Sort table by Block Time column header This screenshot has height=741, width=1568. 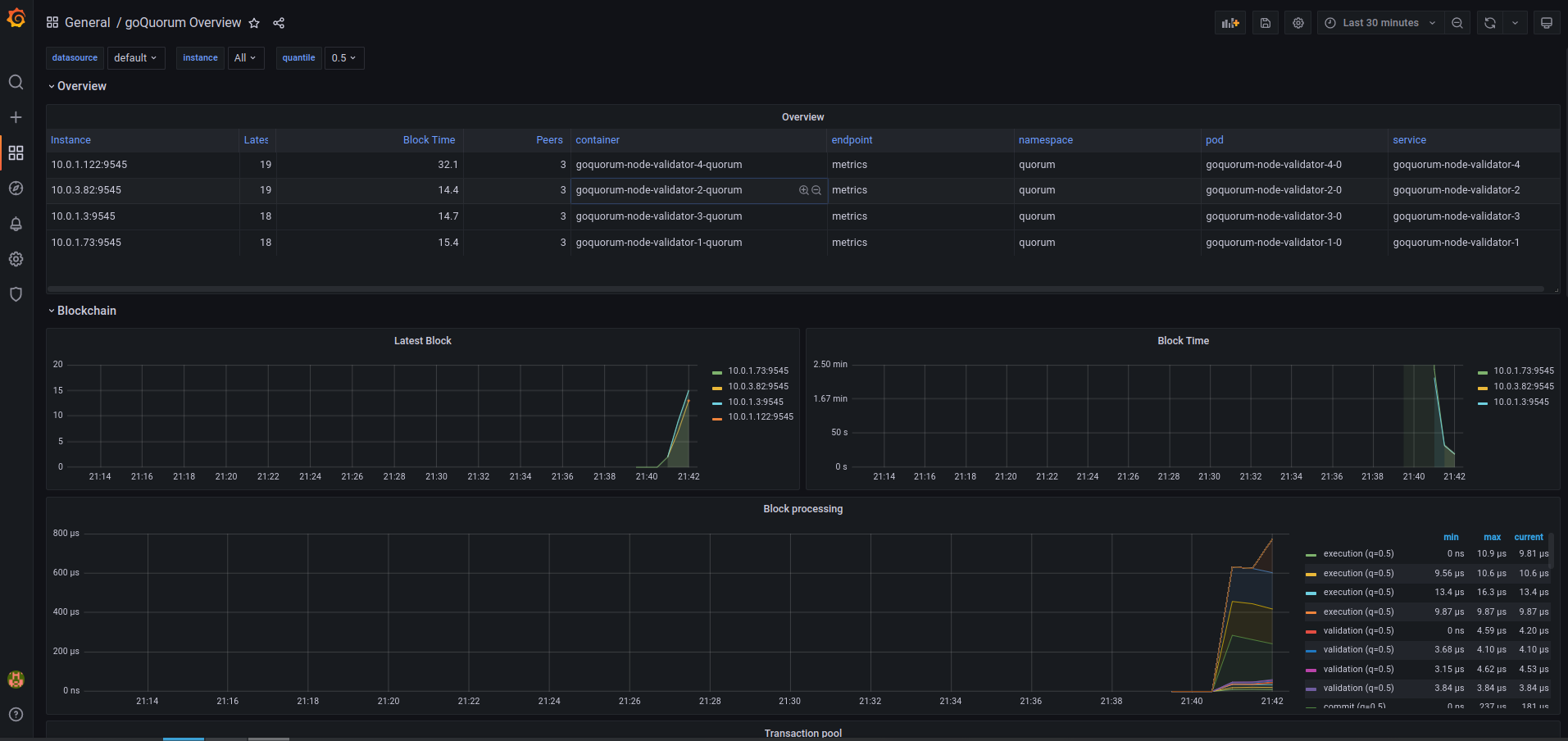tap(429, 140)
